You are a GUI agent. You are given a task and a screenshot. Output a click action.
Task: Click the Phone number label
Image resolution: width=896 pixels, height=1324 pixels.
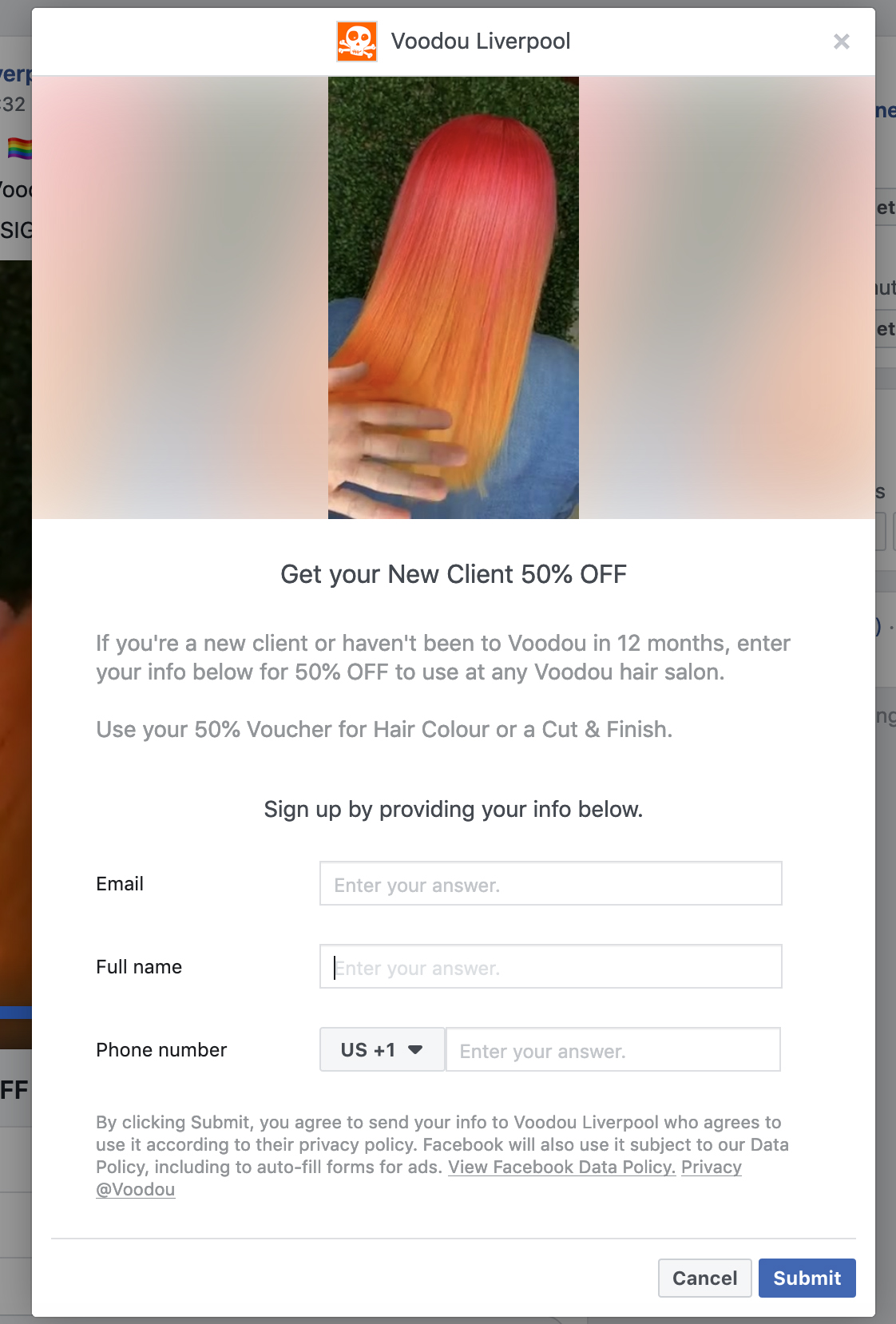tap(161, 1050)
